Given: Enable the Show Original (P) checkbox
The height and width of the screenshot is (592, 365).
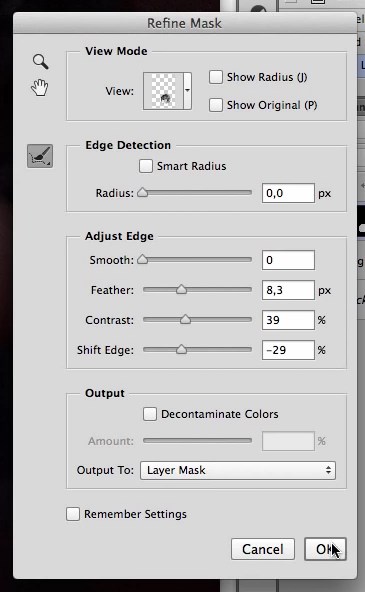Looking at the screenshot, I should 216,105.
